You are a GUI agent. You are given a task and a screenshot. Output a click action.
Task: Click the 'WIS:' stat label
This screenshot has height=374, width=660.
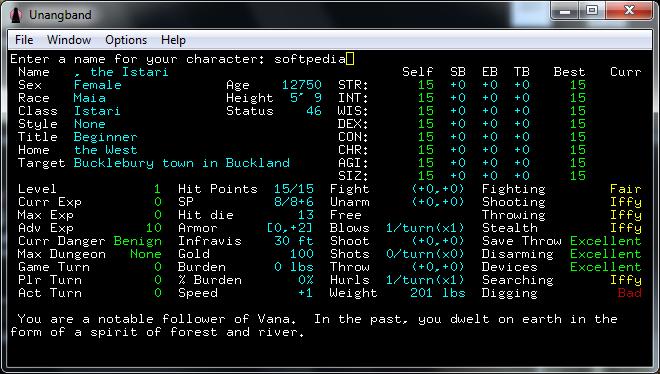pos(353,111)
